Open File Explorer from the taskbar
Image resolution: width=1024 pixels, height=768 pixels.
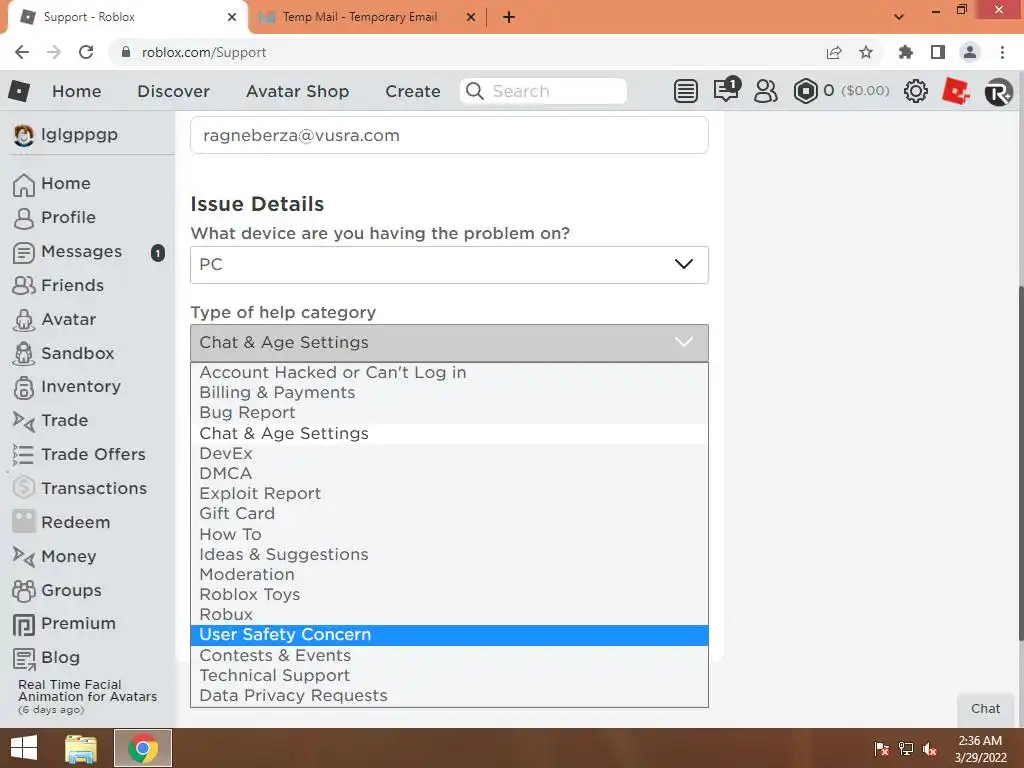pos(81,748)
